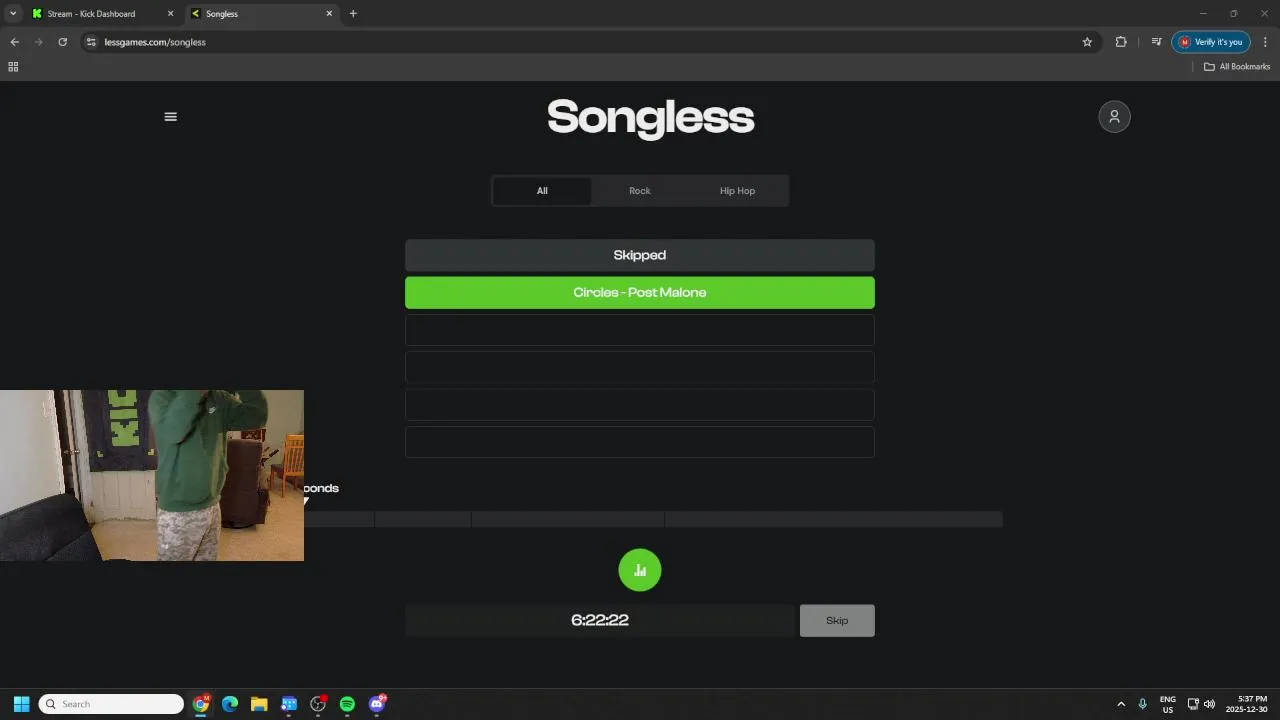Open the user profile icon
The image size is (1280, 720).
[x=1114, y=117]
